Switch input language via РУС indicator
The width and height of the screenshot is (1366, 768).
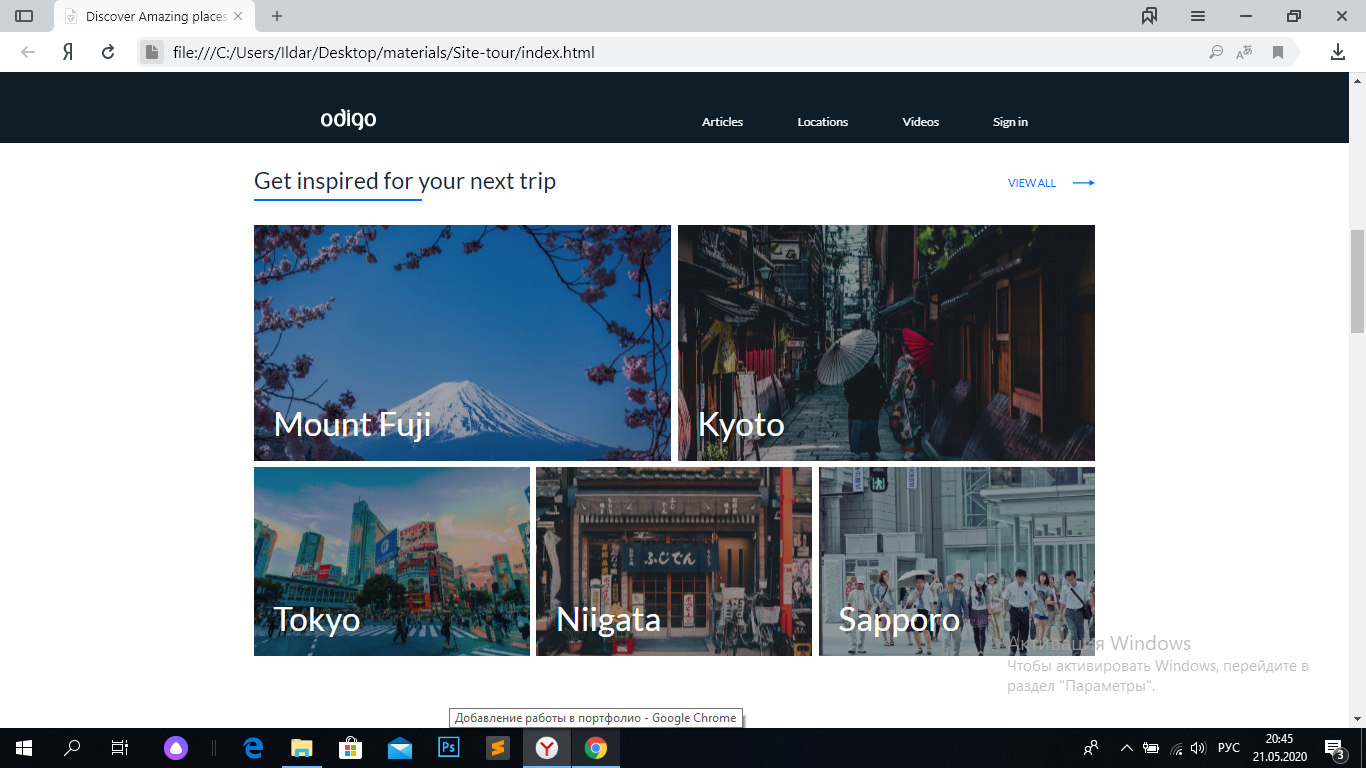1229,747
